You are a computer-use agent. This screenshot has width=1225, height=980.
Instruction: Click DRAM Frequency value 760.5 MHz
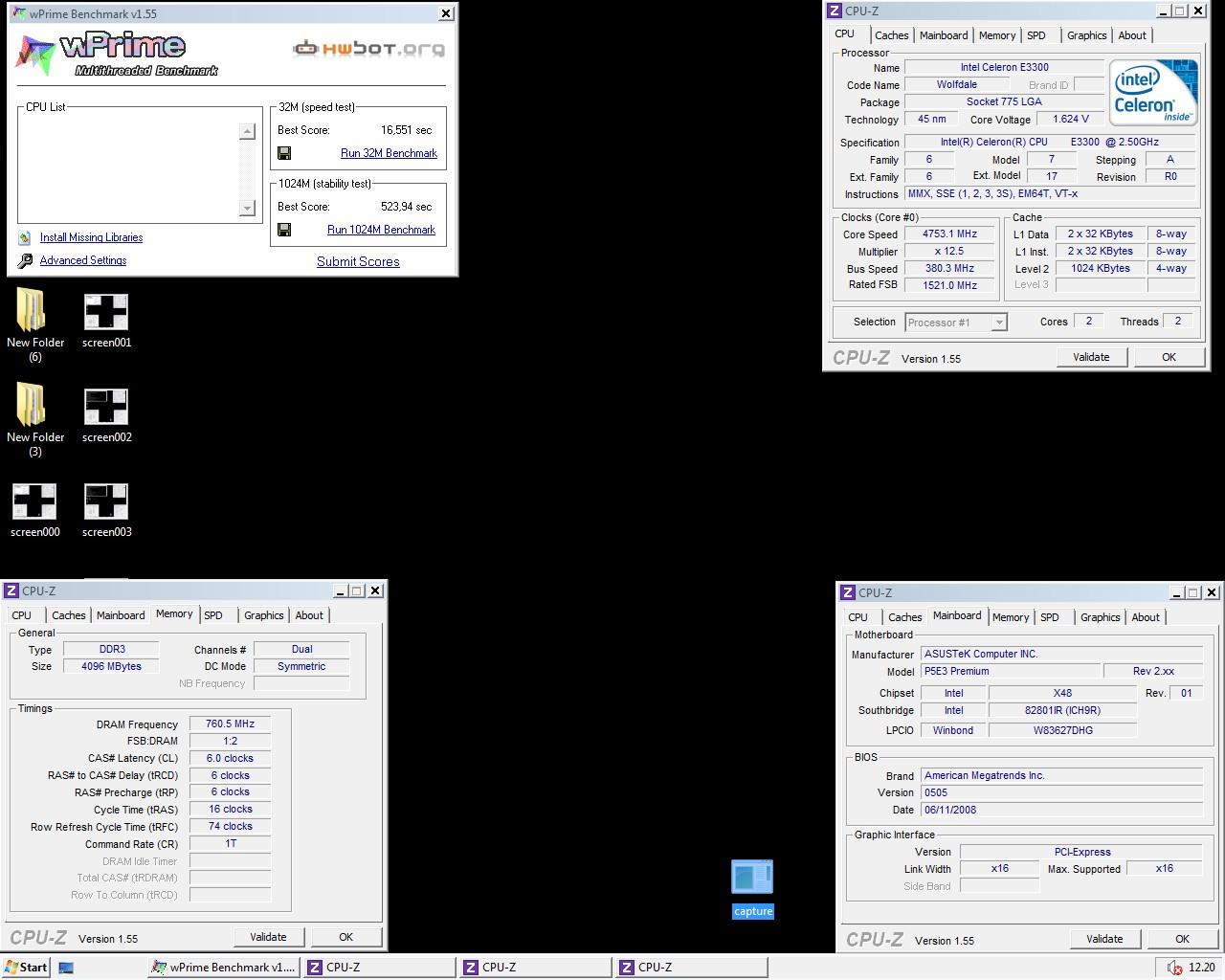[230, 724]
